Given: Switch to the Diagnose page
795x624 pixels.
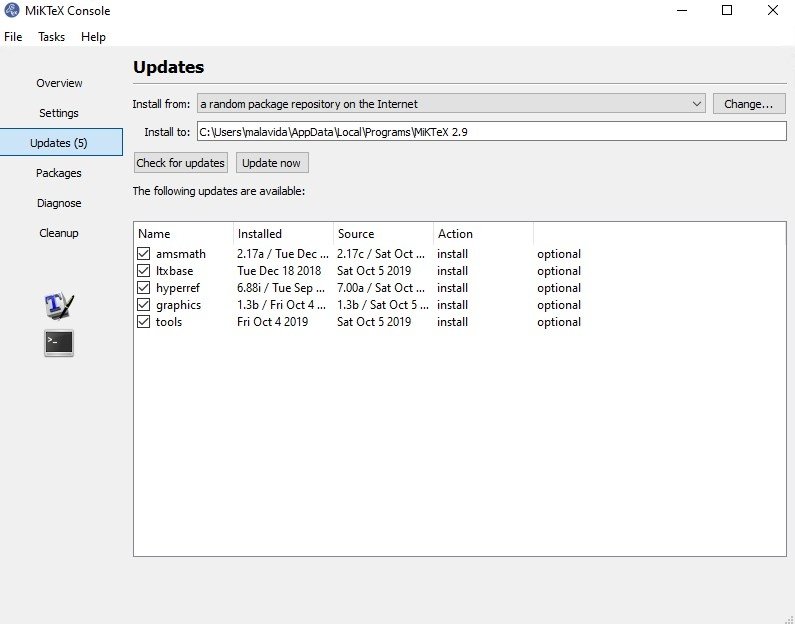Looking at the screenshot, I should (59, 203).
